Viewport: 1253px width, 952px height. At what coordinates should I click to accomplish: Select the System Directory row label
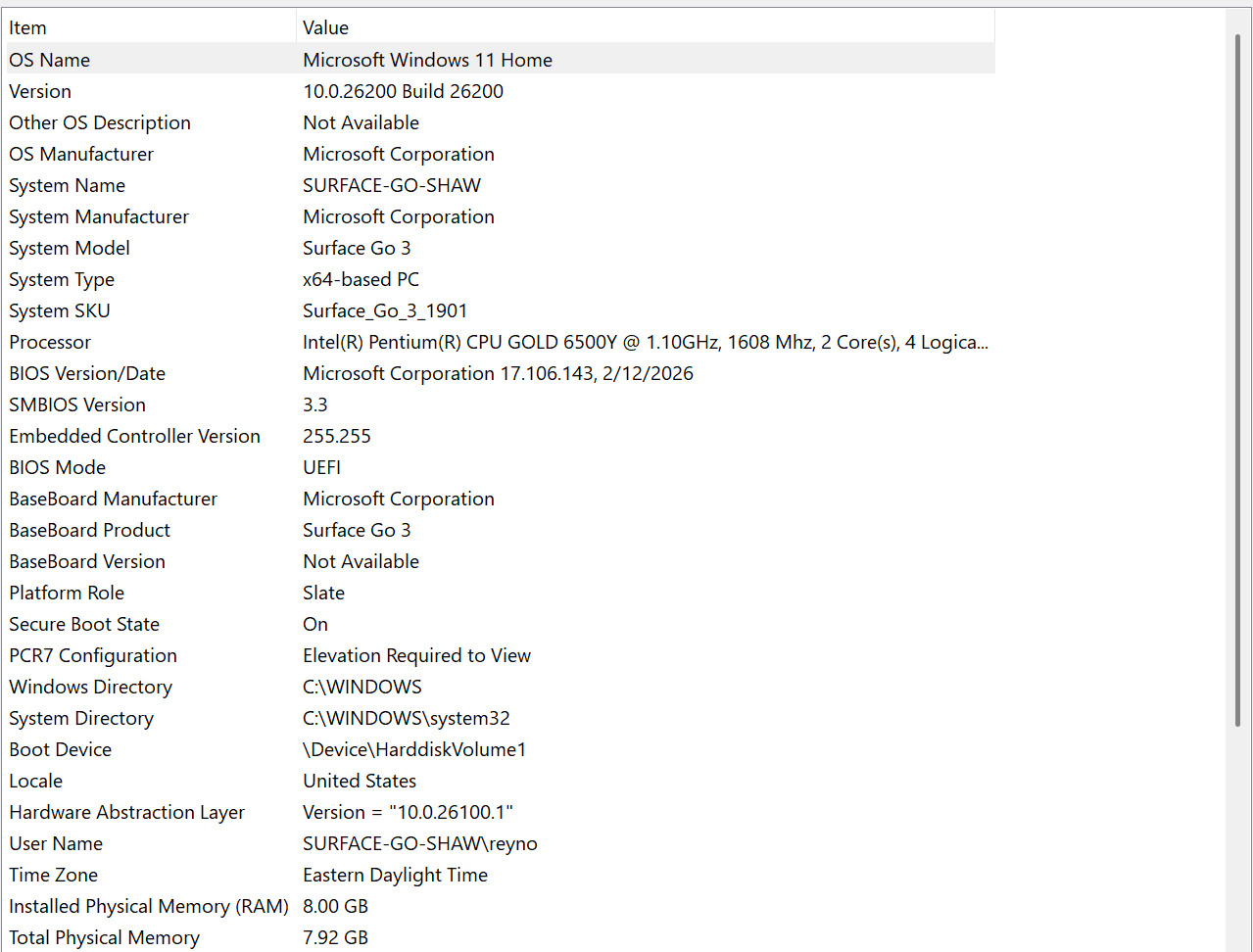(81, 718)
